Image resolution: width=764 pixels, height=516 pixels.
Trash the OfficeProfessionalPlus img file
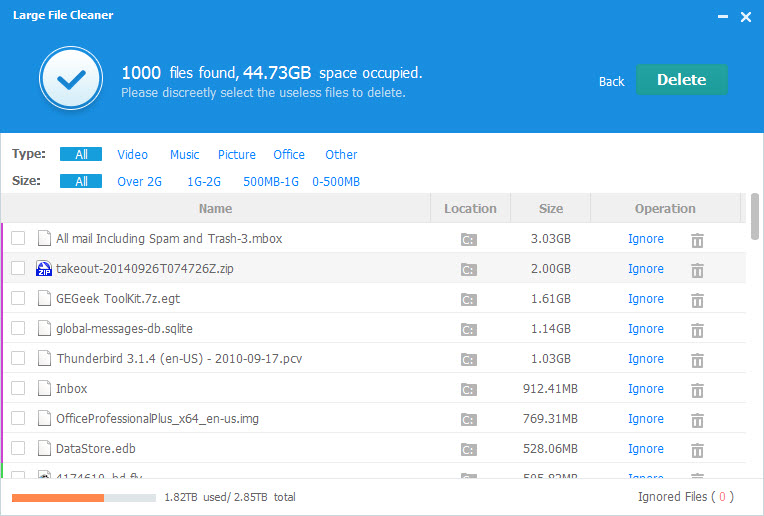(x=697, y=420)
